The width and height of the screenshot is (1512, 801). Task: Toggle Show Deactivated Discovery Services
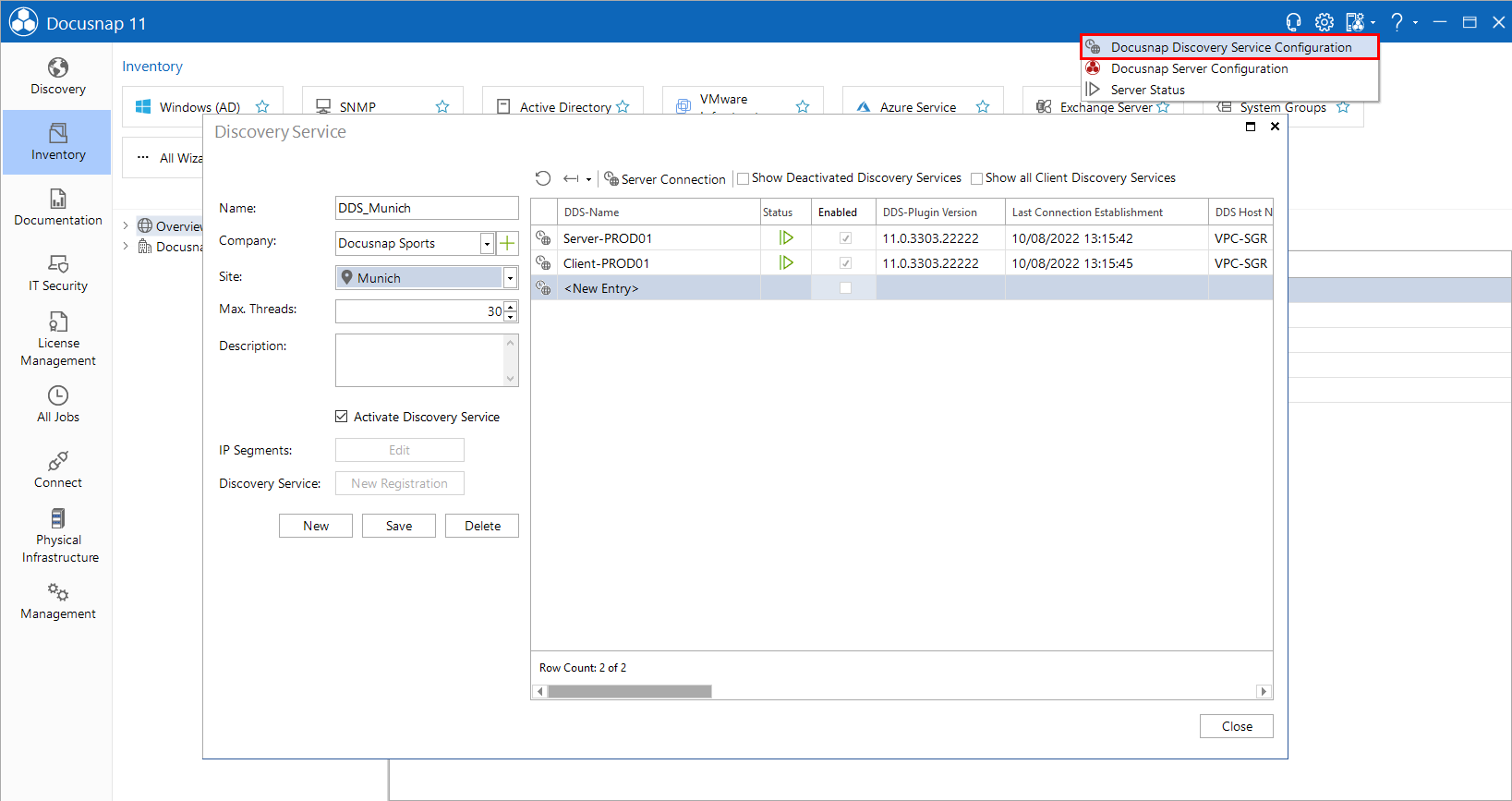click(x=743, y=178)
